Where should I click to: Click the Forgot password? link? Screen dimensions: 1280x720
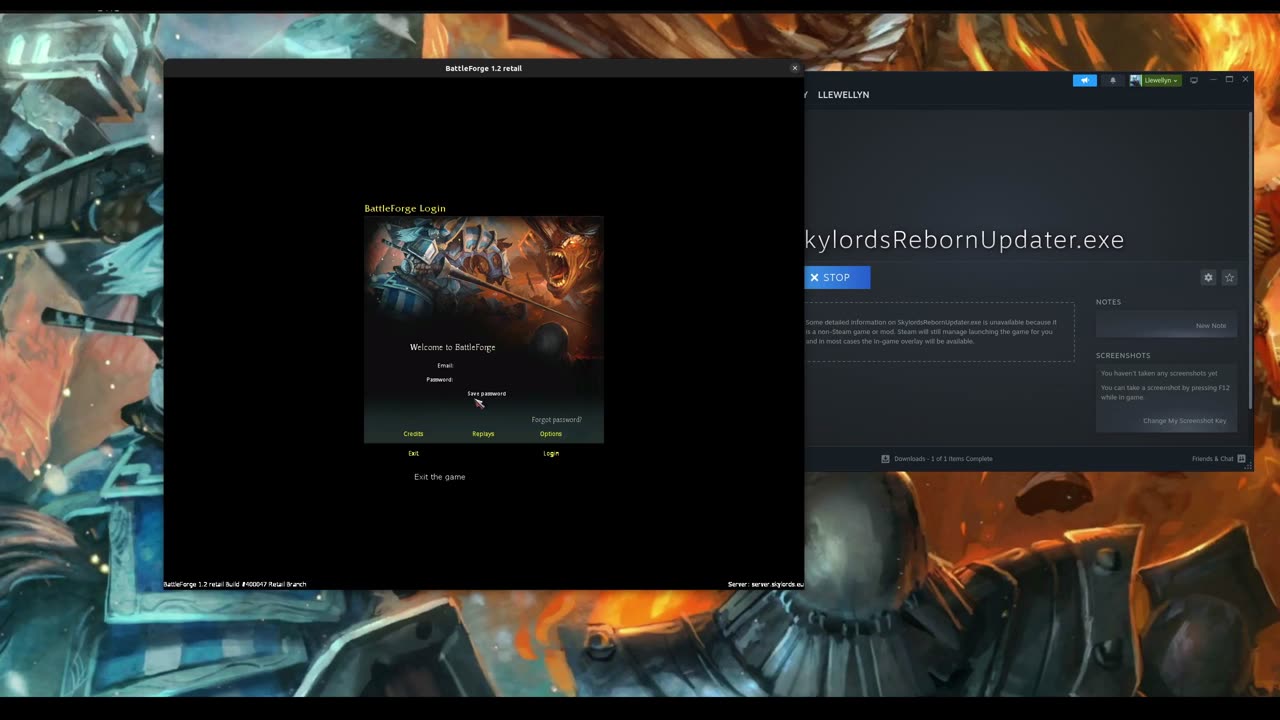click(556, 420)
